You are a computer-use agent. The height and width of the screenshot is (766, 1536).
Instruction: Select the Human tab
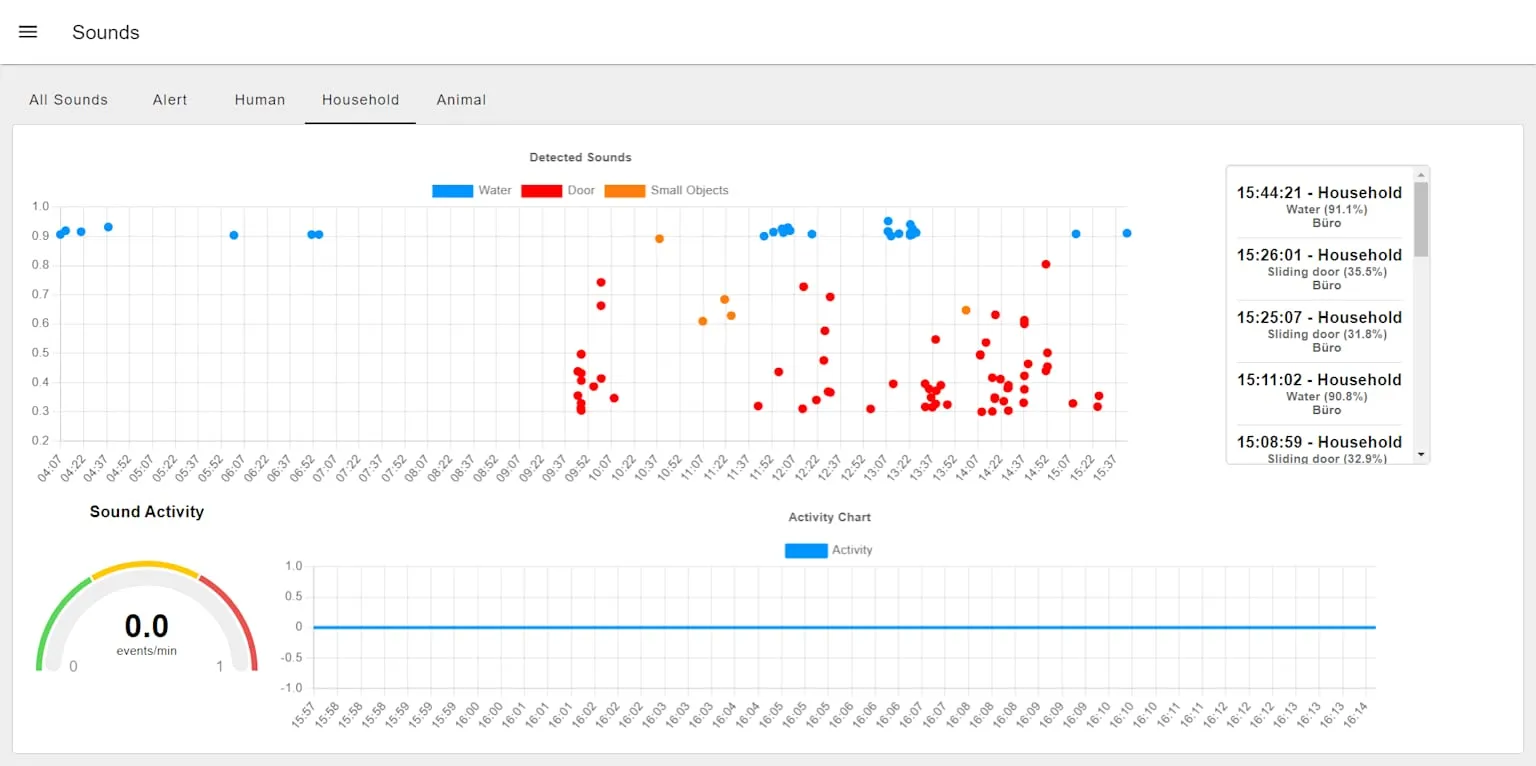(260, 100)
